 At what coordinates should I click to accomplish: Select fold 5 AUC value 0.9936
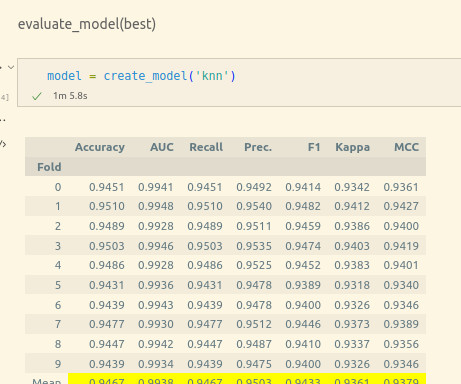coord(156,285)
